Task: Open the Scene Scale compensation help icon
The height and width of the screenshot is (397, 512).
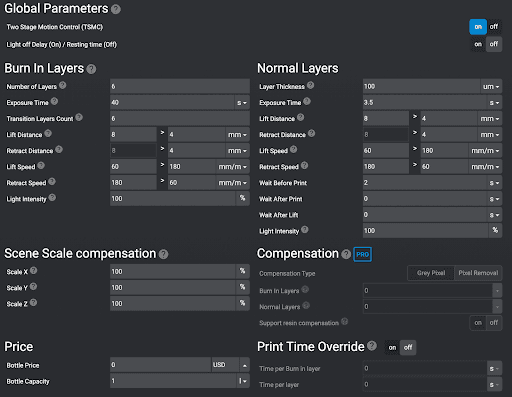Action: tap(163, 254)
